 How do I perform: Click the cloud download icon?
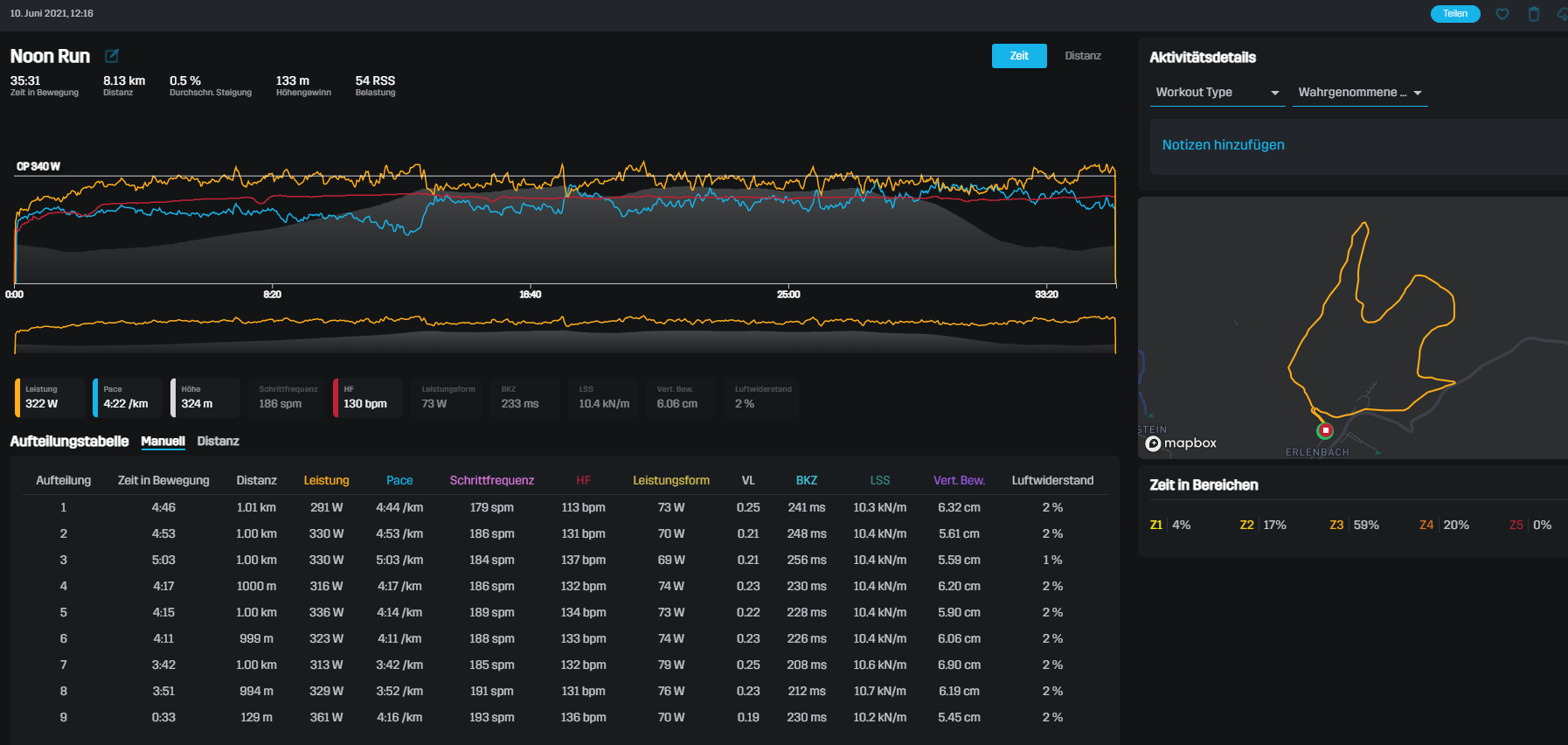(x=1562, y=14)
